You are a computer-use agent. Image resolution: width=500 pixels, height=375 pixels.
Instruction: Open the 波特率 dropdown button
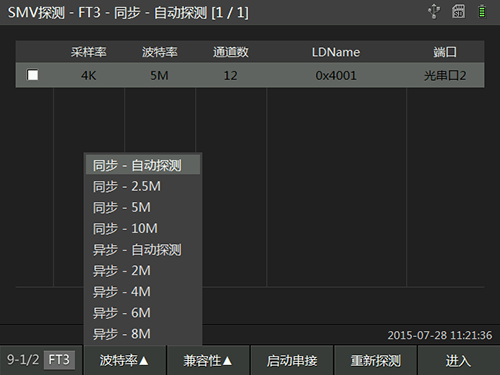click(x=125, y=360)
